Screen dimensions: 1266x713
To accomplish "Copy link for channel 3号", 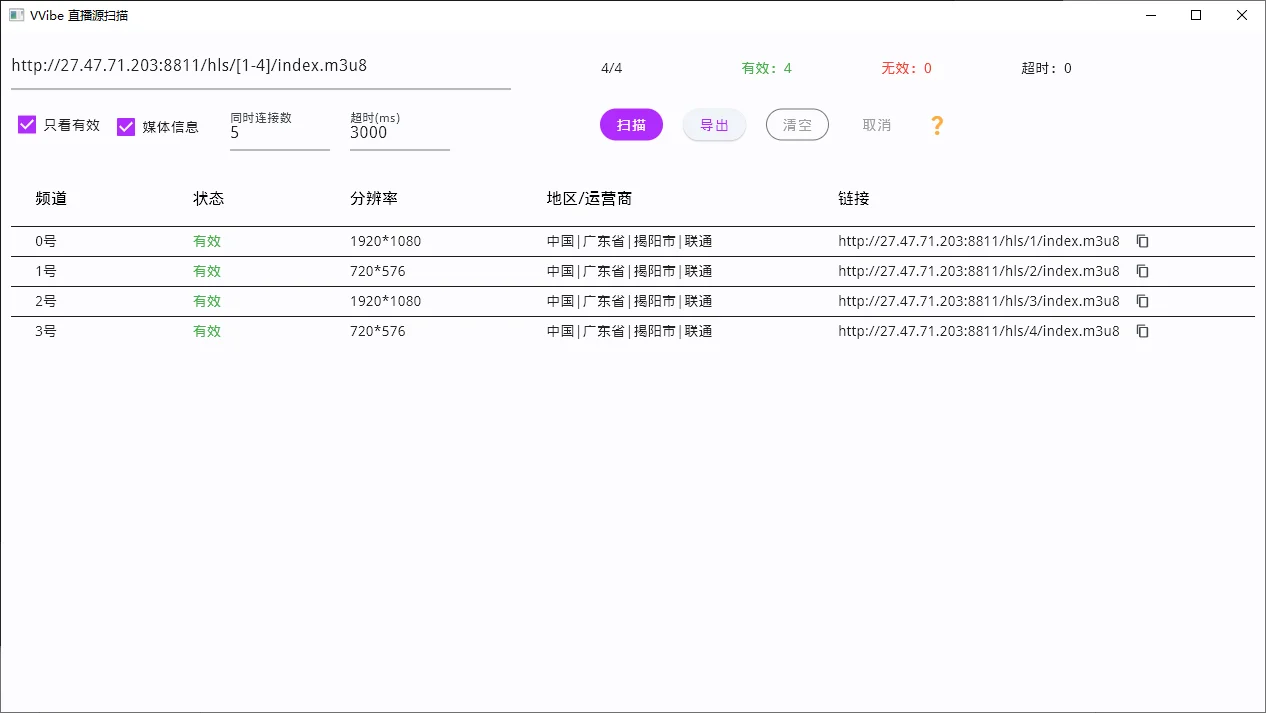I will (1143, 331).
